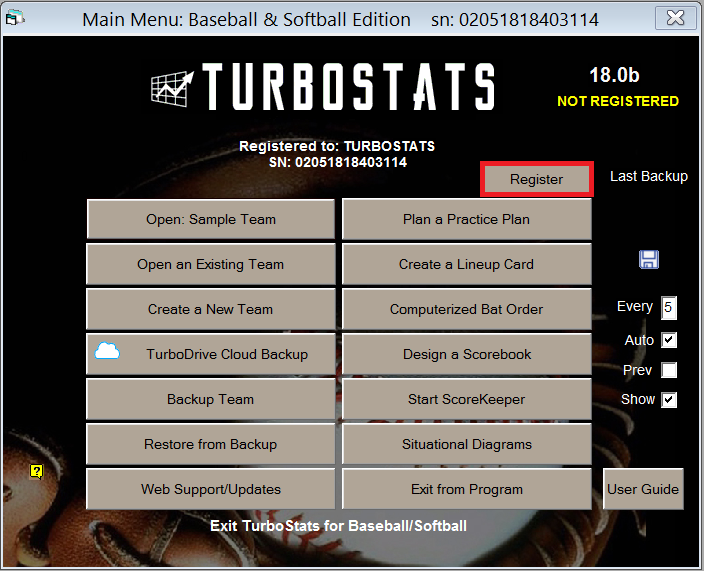Click the Register button
Screen dimensions: 704x571
[537, 179]
